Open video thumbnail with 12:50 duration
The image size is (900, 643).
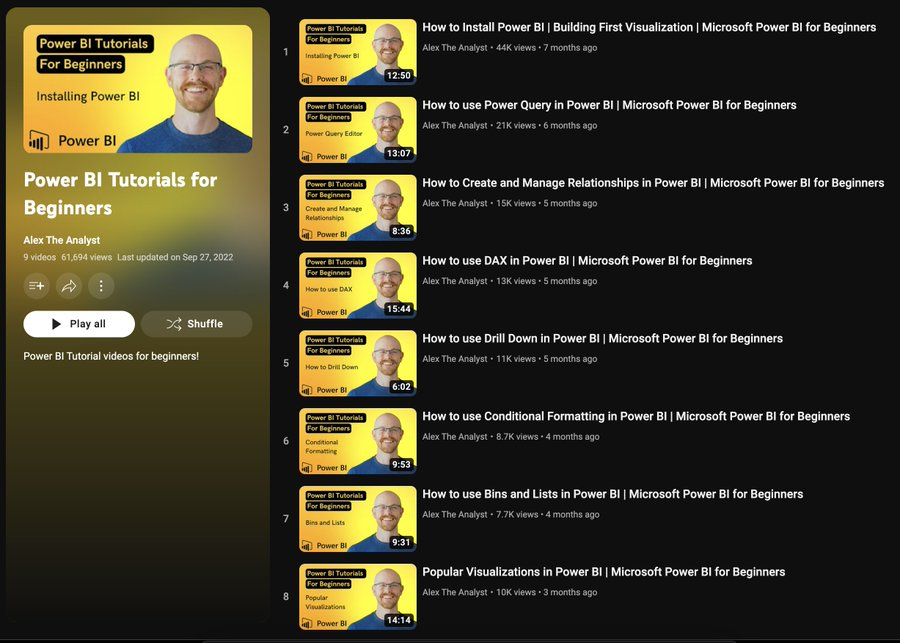pyautogui.click(x=358, y=52)
